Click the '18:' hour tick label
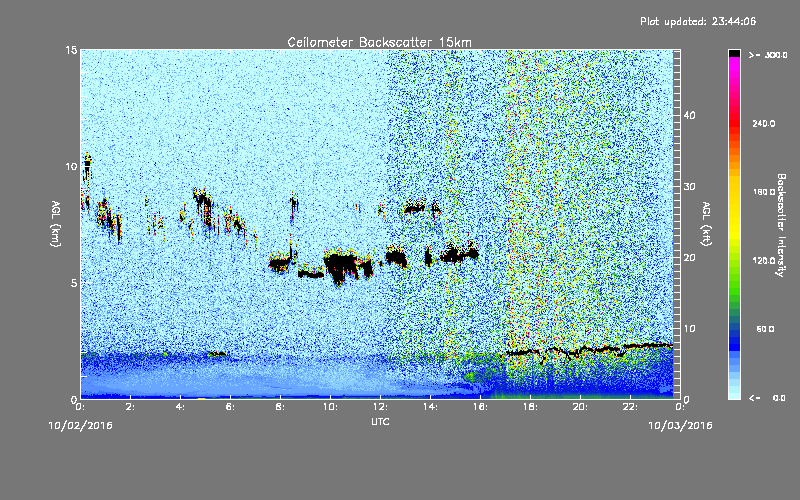 tap(531, 407)
